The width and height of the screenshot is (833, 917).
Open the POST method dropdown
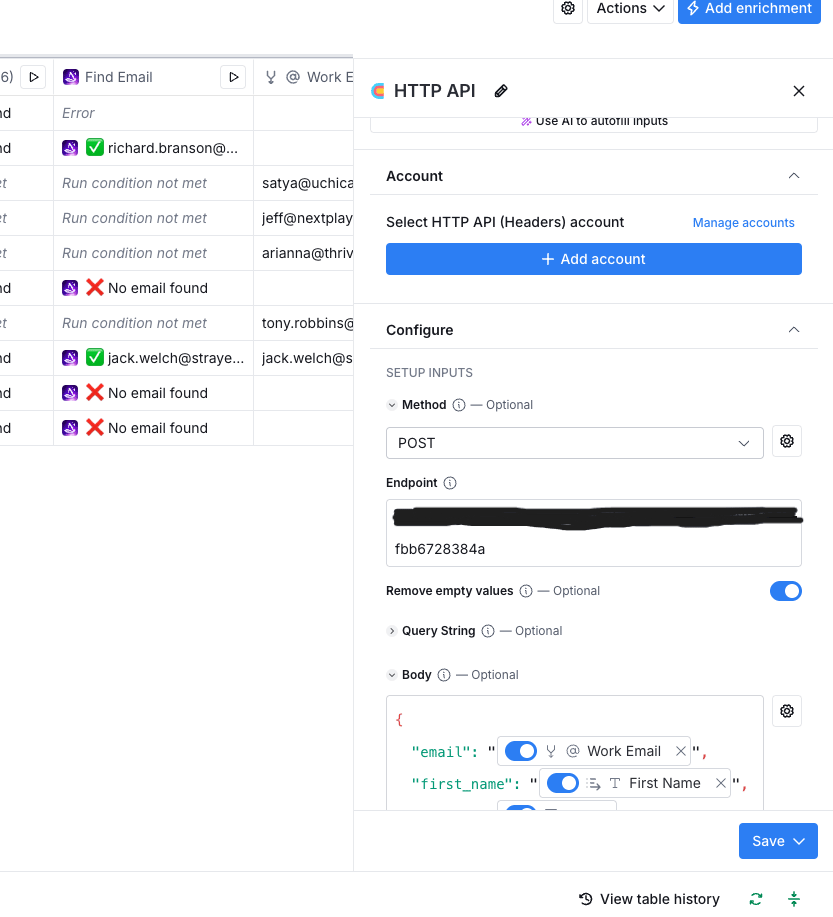coord(574,443)
